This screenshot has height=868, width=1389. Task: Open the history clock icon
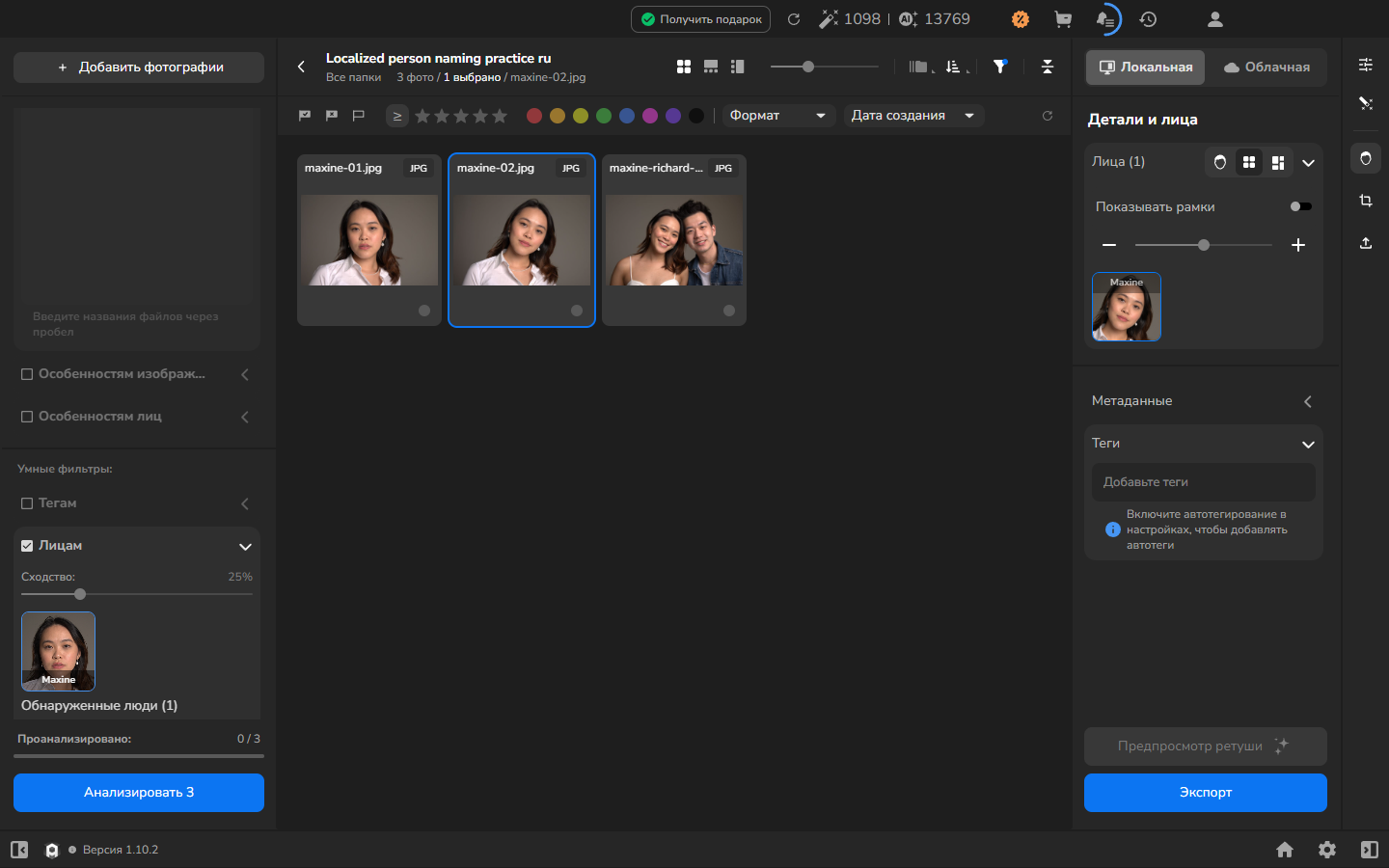1148,19
